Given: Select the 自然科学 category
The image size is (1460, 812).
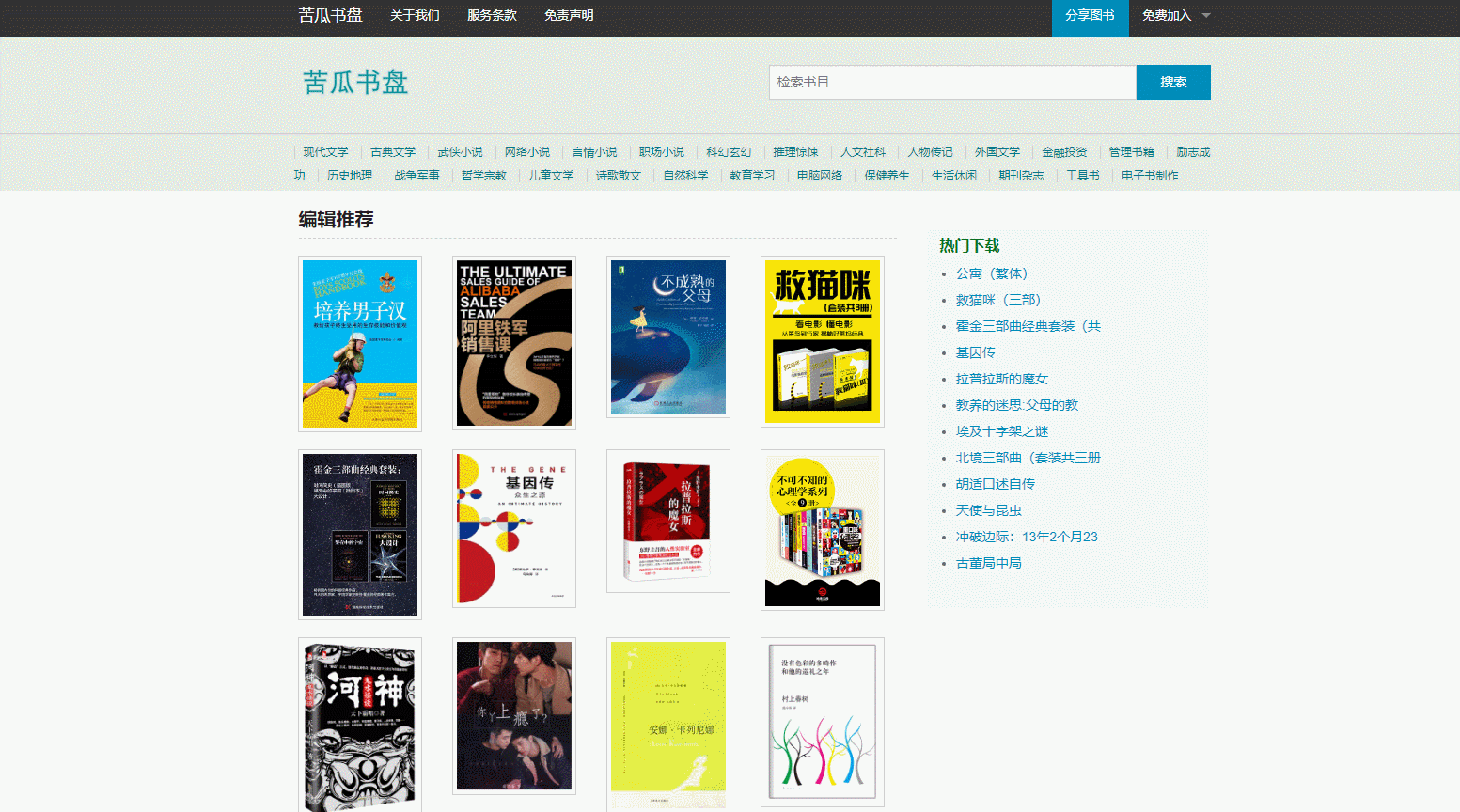Looking at the screenshot, I should 685,176.
